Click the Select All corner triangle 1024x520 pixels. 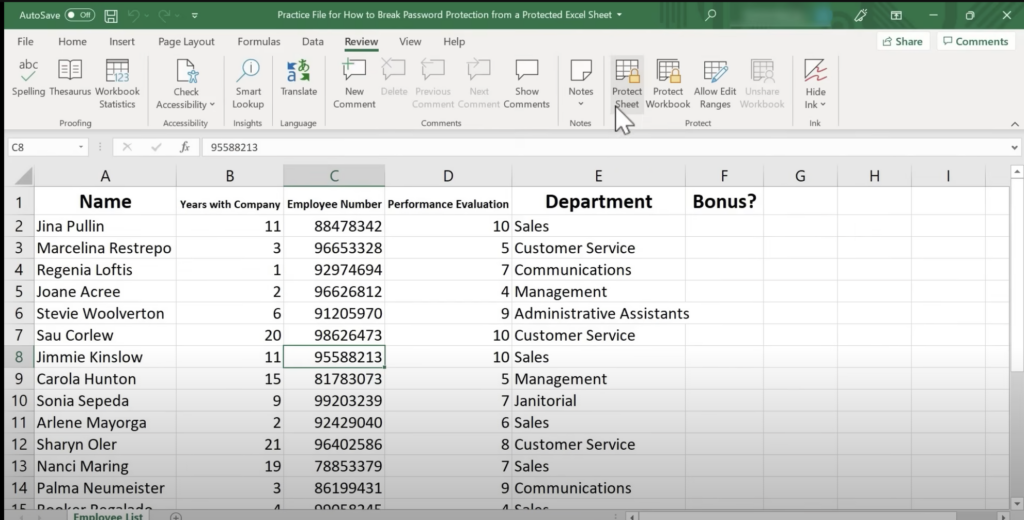point(24,176)
